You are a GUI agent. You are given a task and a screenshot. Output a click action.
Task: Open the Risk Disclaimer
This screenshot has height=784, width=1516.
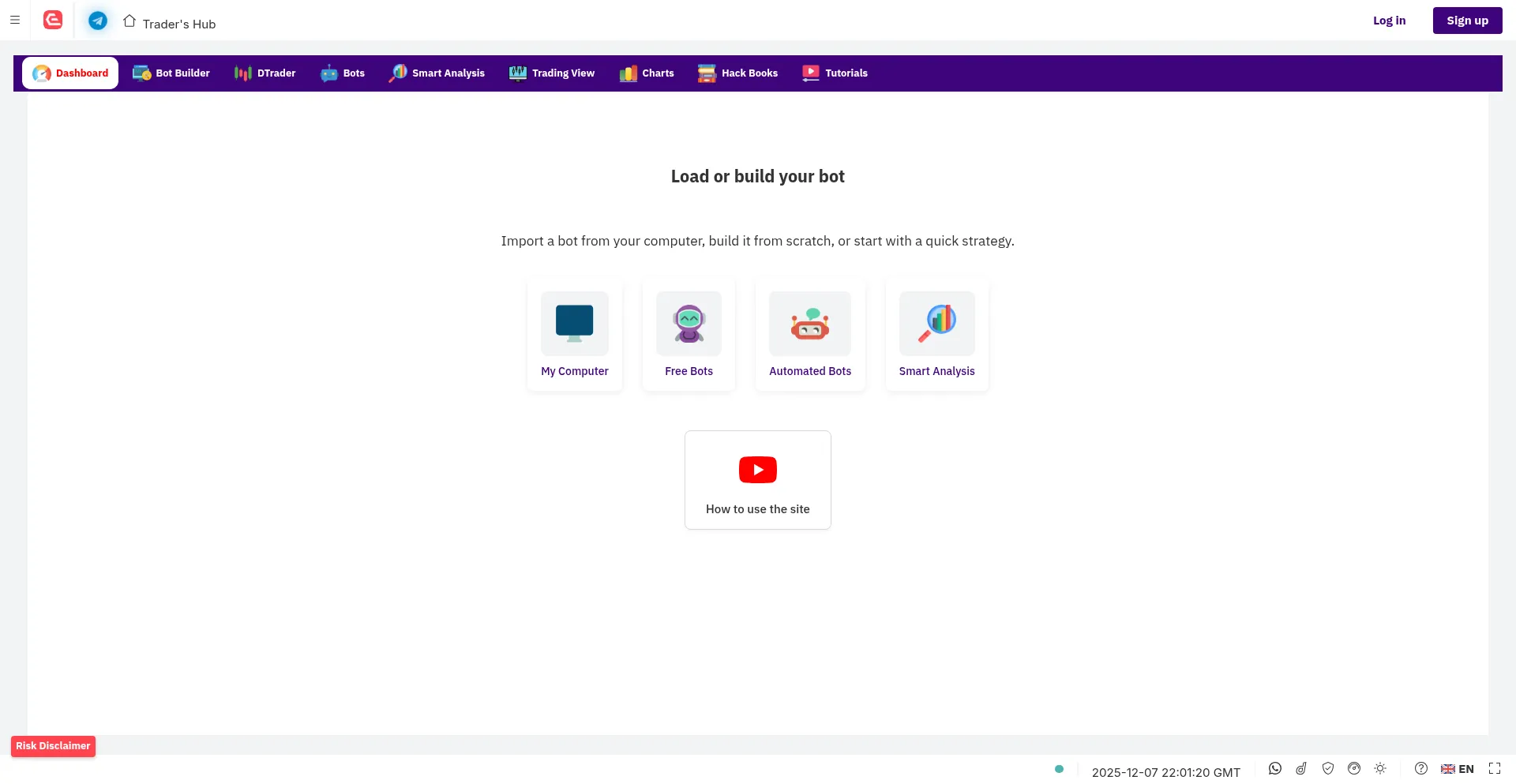click(x=53, y=746)
